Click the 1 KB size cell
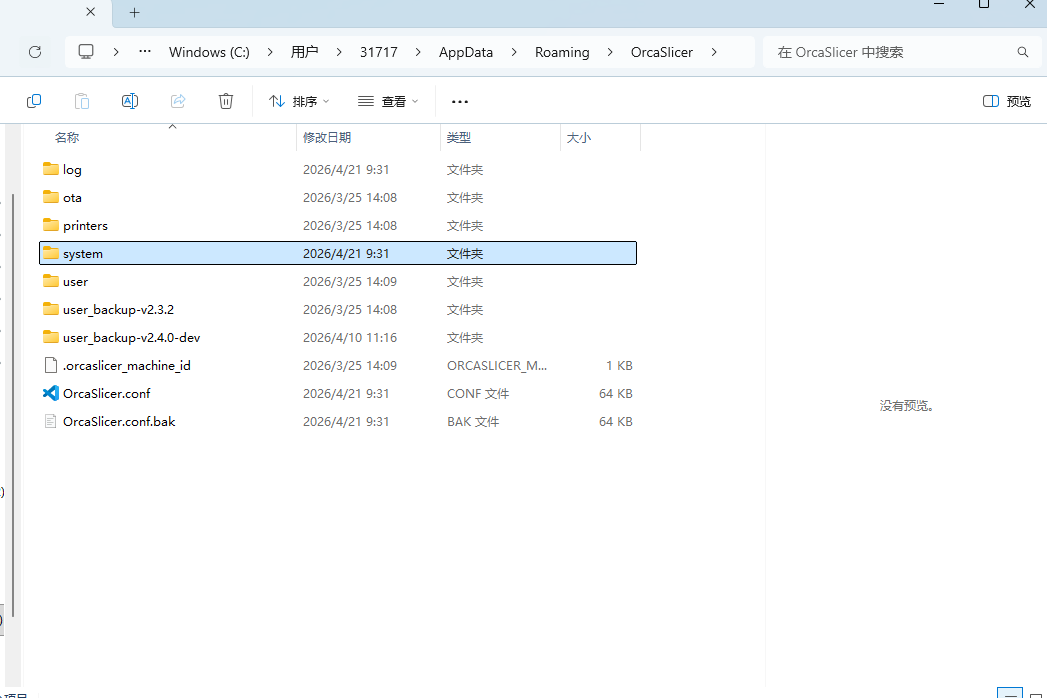The image size is (1047, 698). (x=619, y=366)
